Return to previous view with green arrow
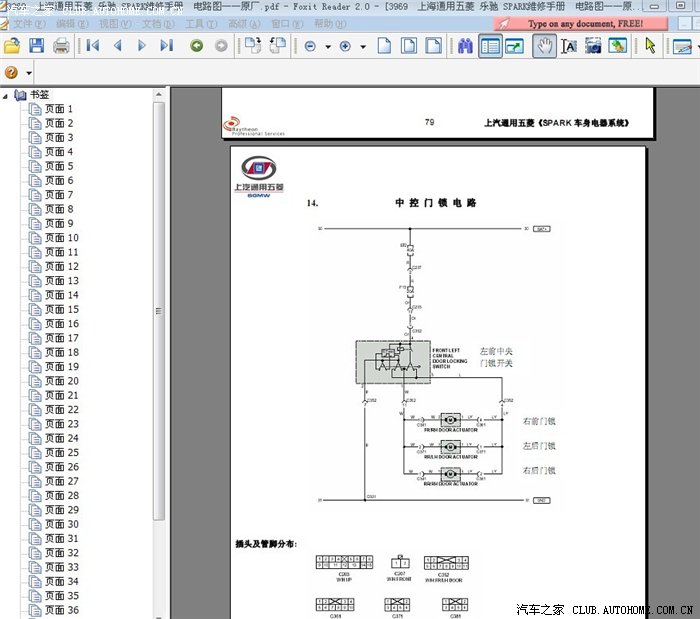 coord(196,46)
